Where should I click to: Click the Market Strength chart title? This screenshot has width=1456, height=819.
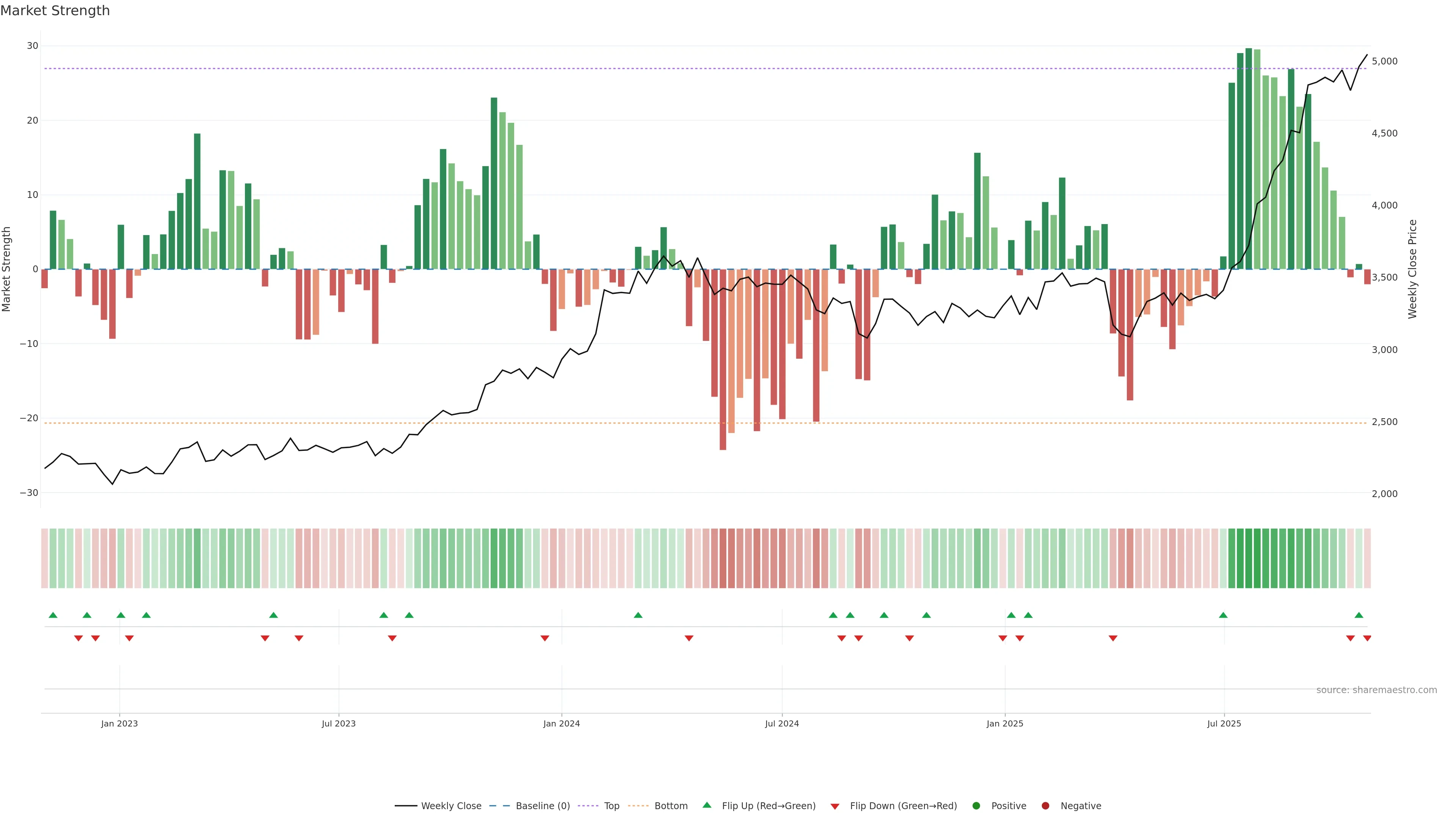(x=55, y=11)
